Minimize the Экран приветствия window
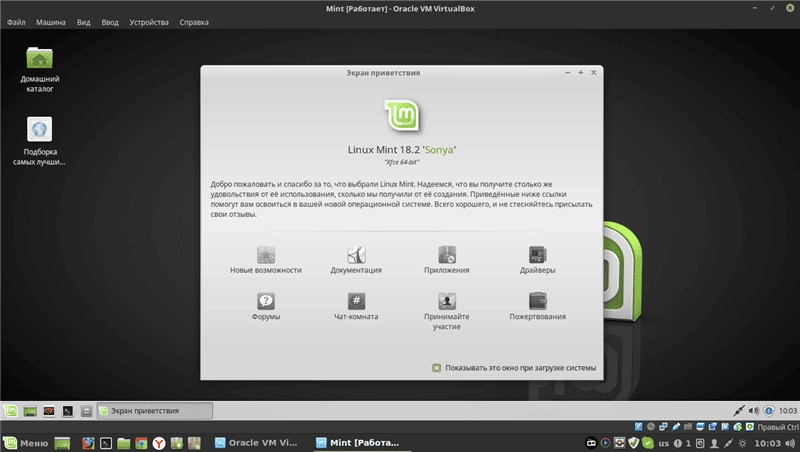Viewport: 800px width, 452px height. click(567, 72)
